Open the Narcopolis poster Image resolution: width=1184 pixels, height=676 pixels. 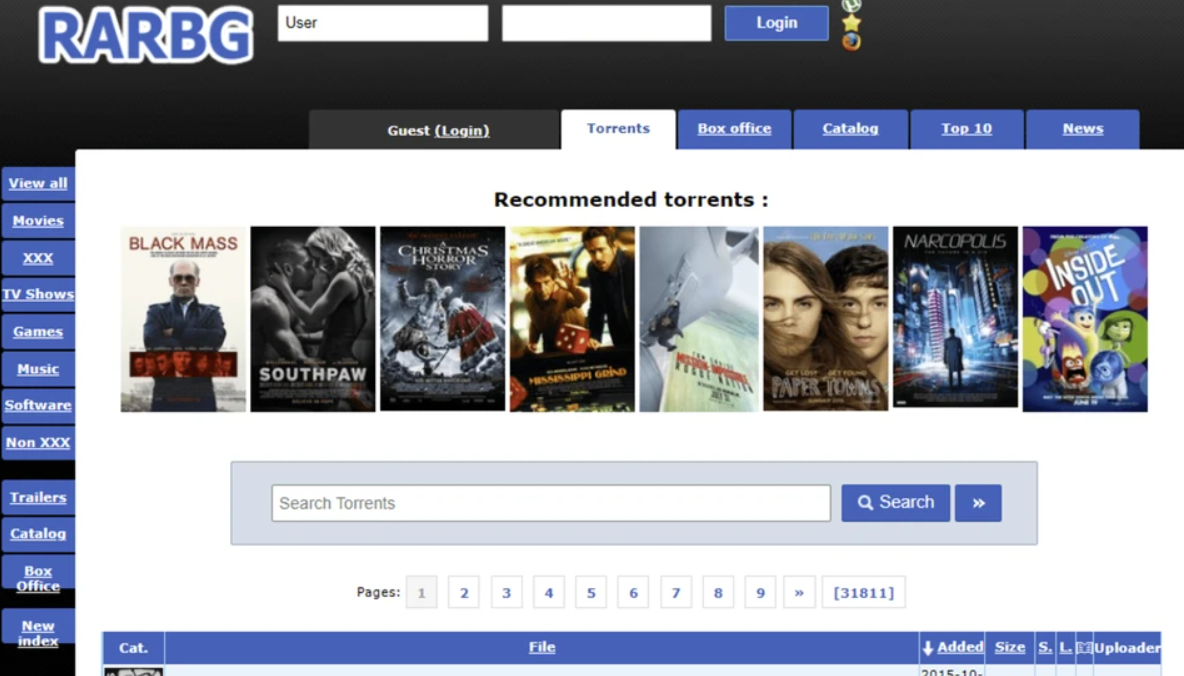[x=955, y=317]
